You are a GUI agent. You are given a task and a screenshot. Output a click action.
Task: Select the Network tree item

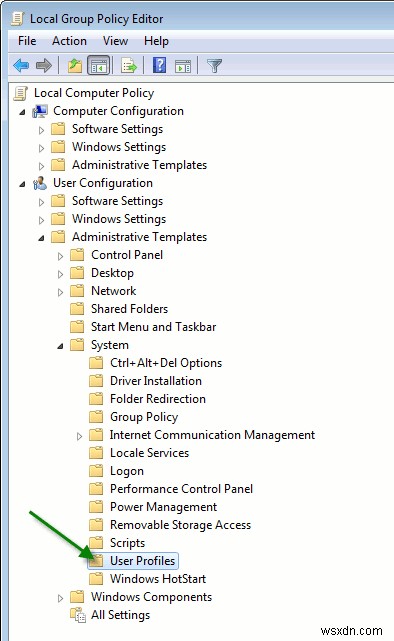pos(114,291)
